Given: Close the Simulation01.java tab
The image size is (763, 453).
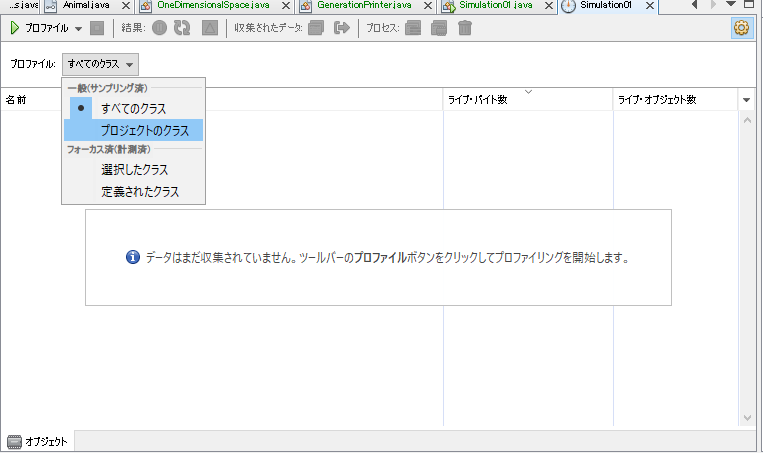Looking at the screenshot, I should pyautogui.click(x=548, y=6).
